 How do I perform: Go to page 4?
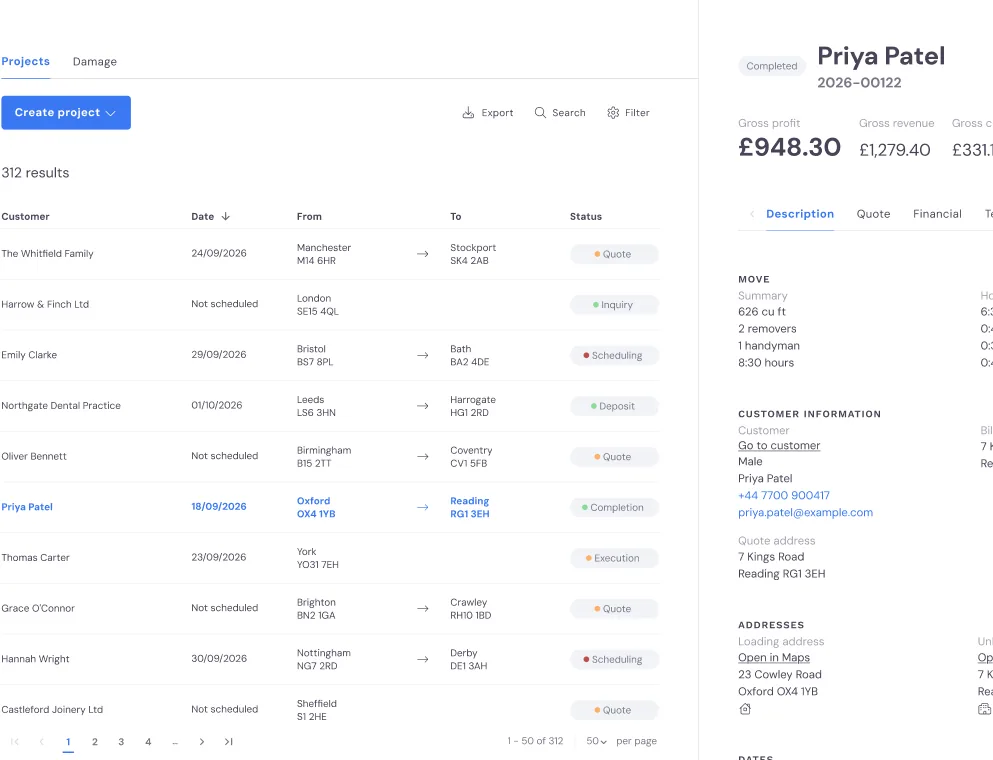coord(148,742)
